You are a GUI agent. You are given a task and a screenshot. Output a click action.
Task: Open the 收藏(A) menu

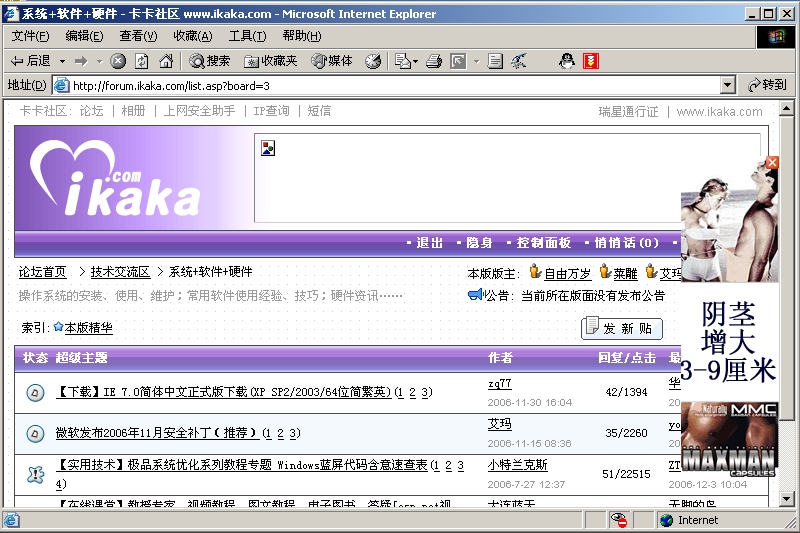[192, 36]
